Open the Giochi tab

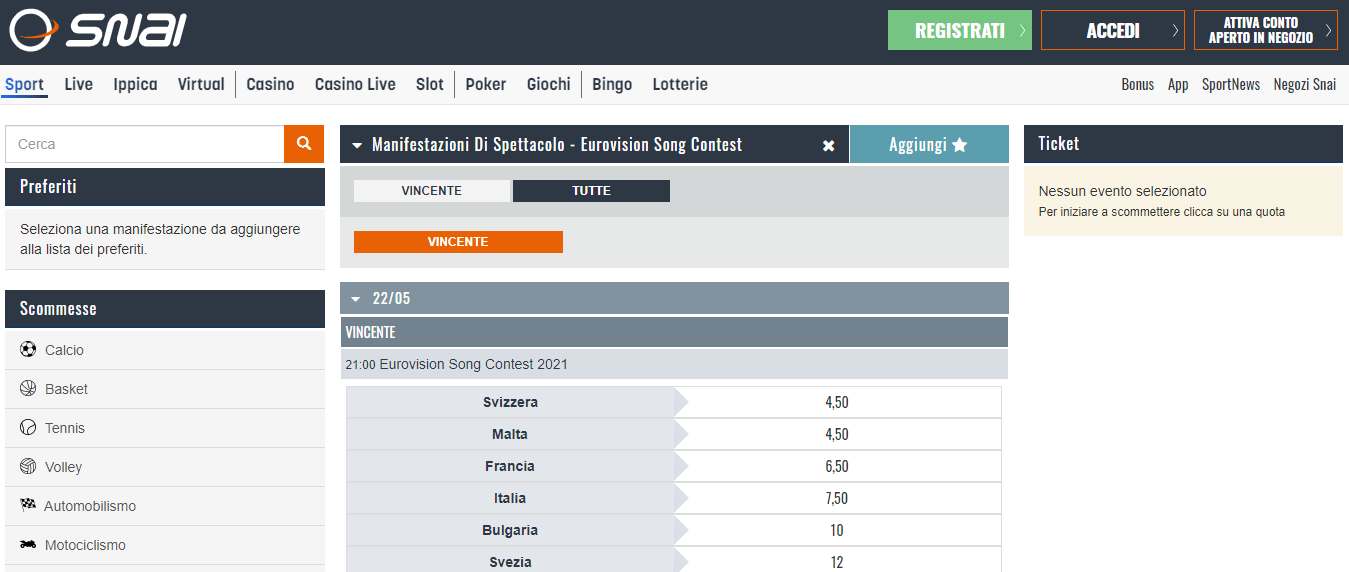549,85
